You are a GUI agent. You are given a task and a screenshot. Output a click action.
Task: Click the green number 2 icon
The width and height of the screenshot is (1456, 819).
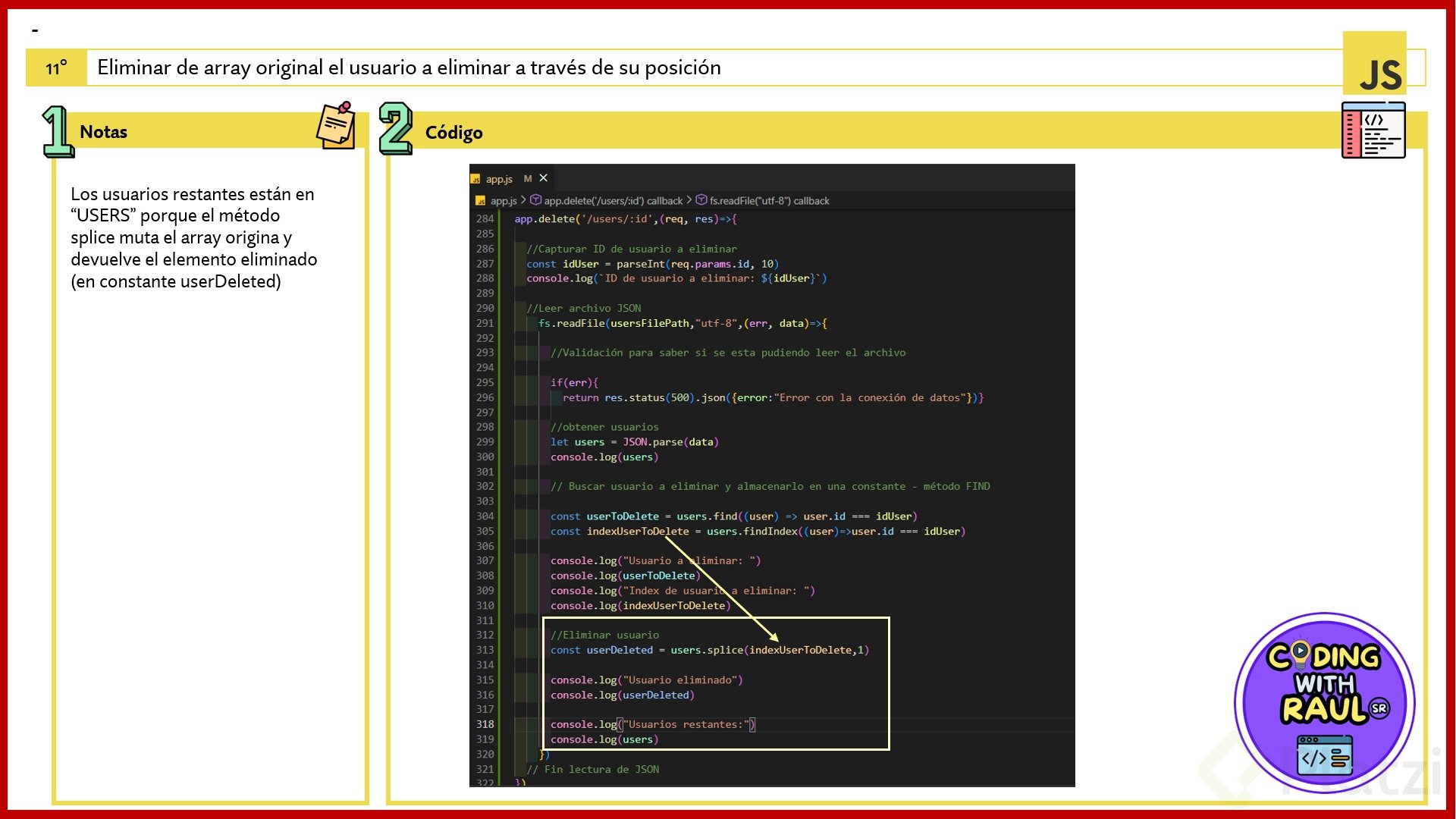[395, 128]
